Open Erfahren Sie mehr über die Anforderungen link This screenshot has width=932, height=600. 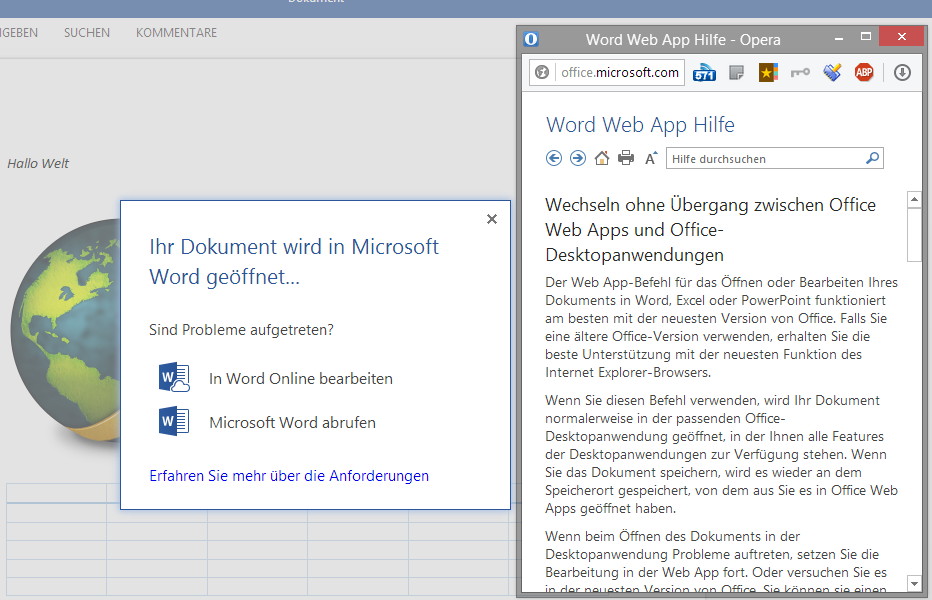[x=289, y=476]
